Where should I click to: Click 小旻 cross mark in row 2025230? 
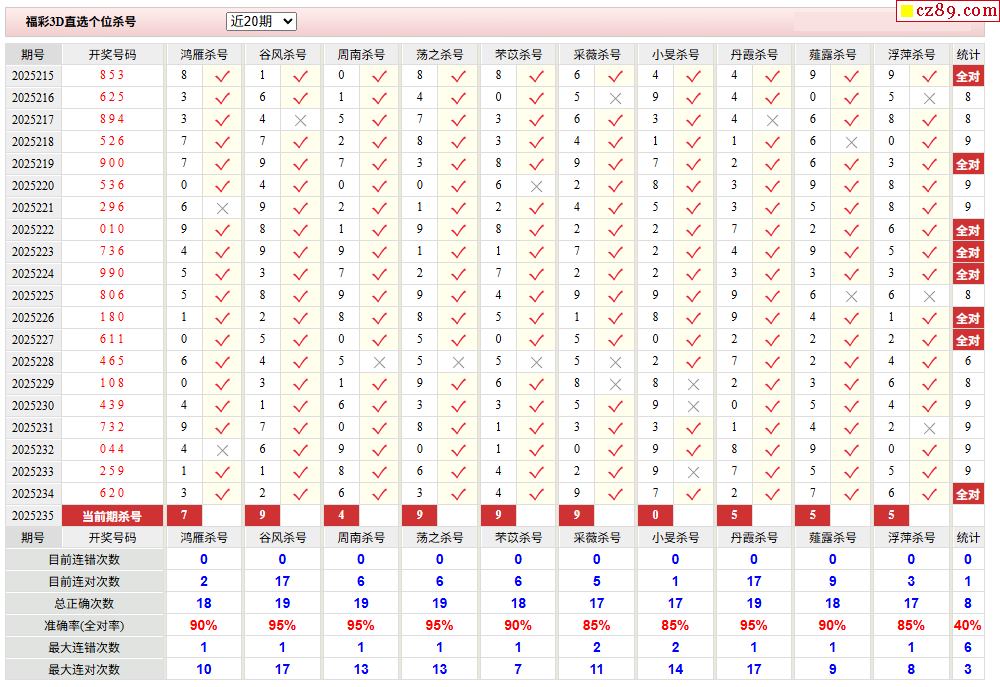[x=694, y=407]
